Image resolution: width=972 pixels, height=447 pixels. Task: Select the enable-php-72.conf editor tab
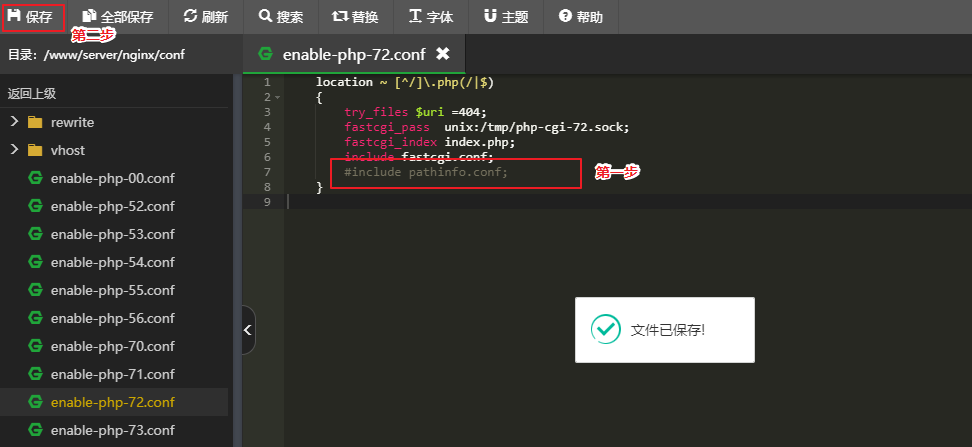[354, 55]
